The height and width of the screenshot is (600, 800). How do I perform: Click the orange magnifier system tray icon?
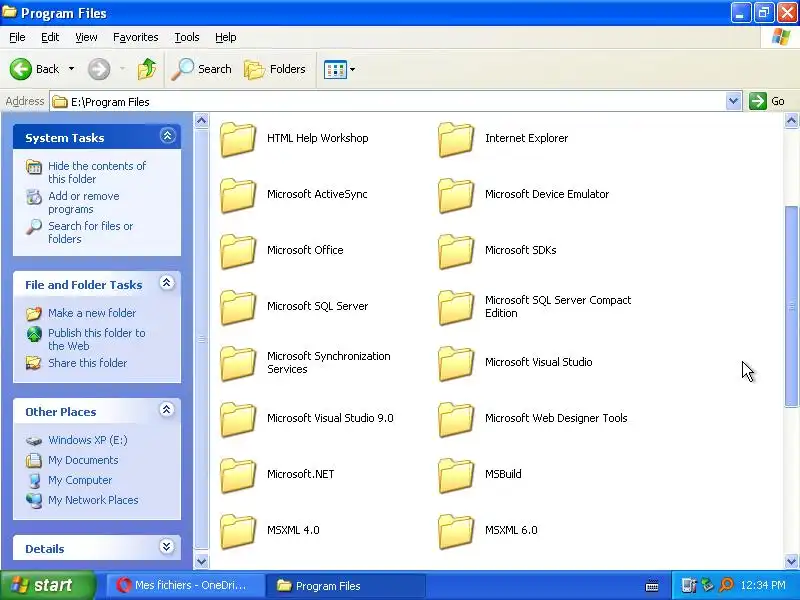(x=726, y=585)
